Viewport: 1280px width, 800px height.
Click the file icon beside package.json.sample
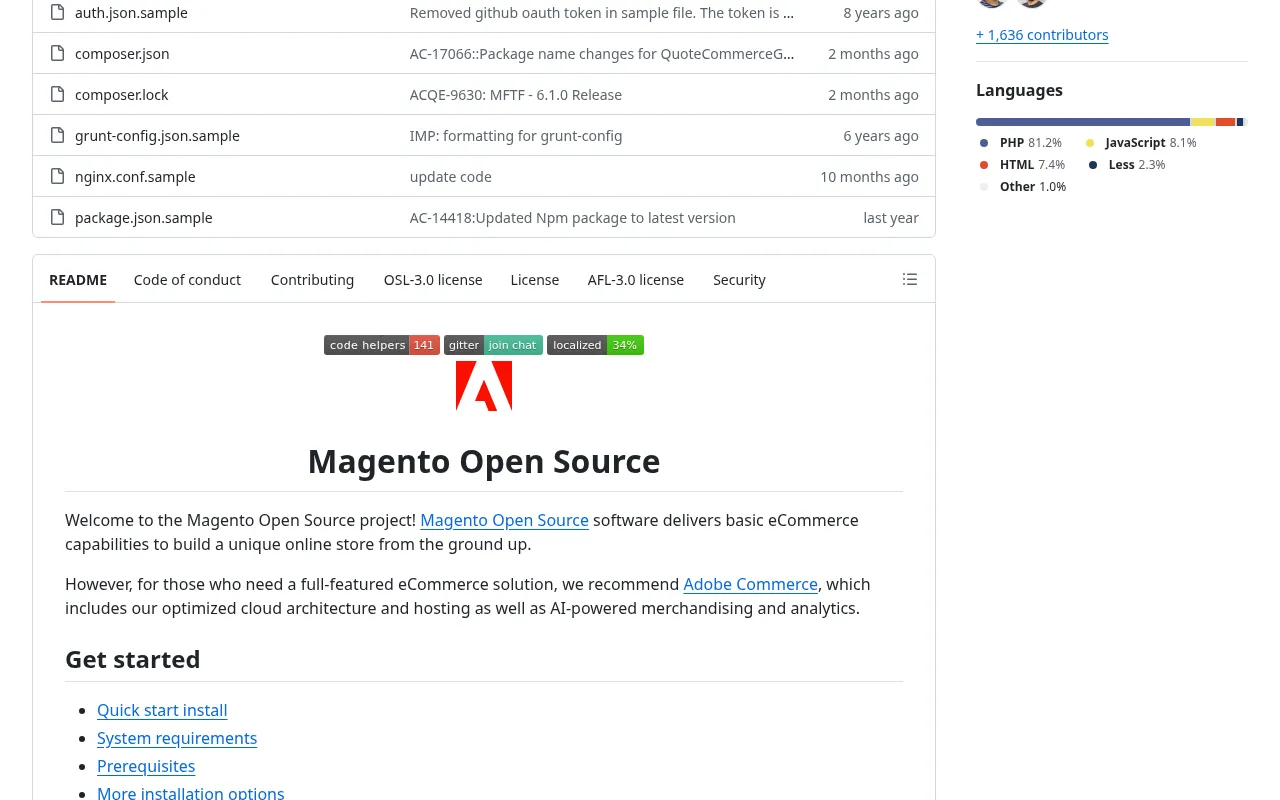[57, 218]
